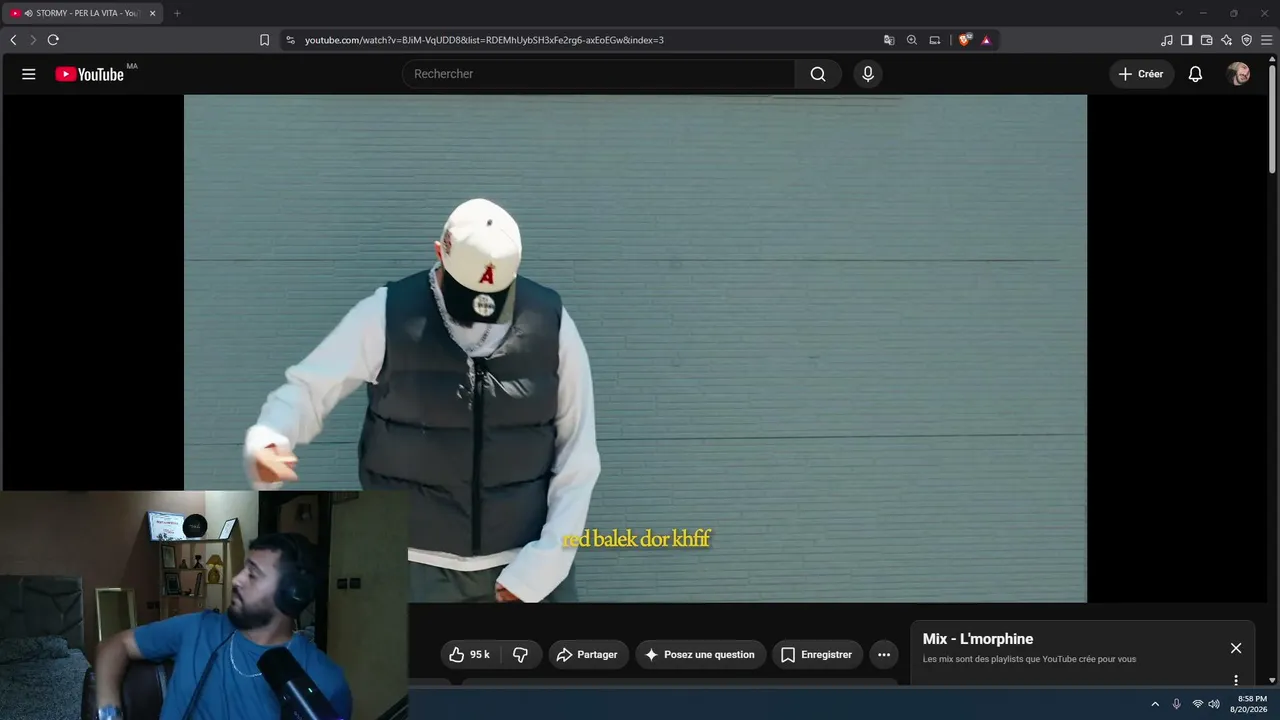Image resolution: width=1280 pixels, height=720 pixels.
Task: Open more actions ellipsis under video
Action: coord(884,655)
